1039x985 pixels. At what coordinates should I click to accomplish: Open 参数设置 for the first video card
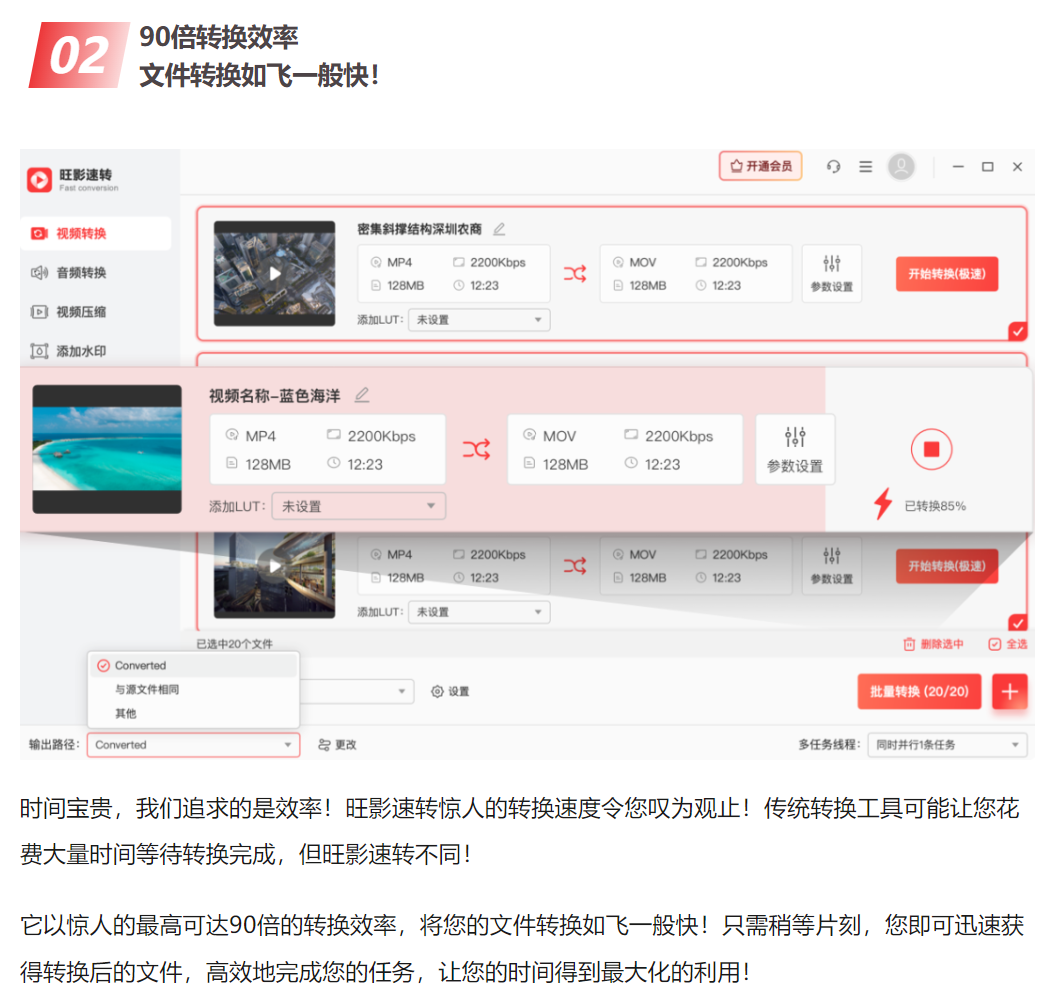coord(832,274)
